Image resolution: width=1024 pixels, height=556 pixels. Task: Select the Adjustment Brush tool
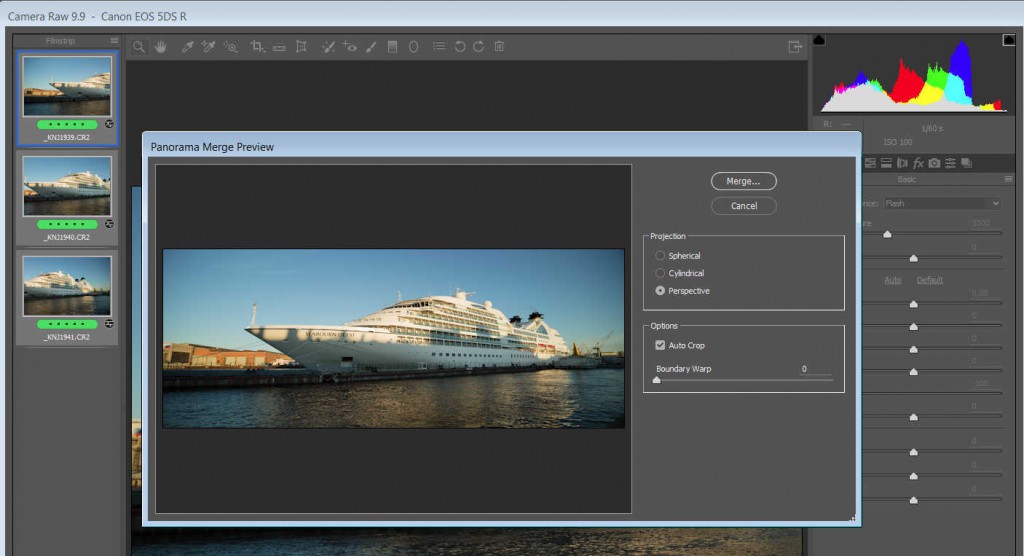coord(370,47)
